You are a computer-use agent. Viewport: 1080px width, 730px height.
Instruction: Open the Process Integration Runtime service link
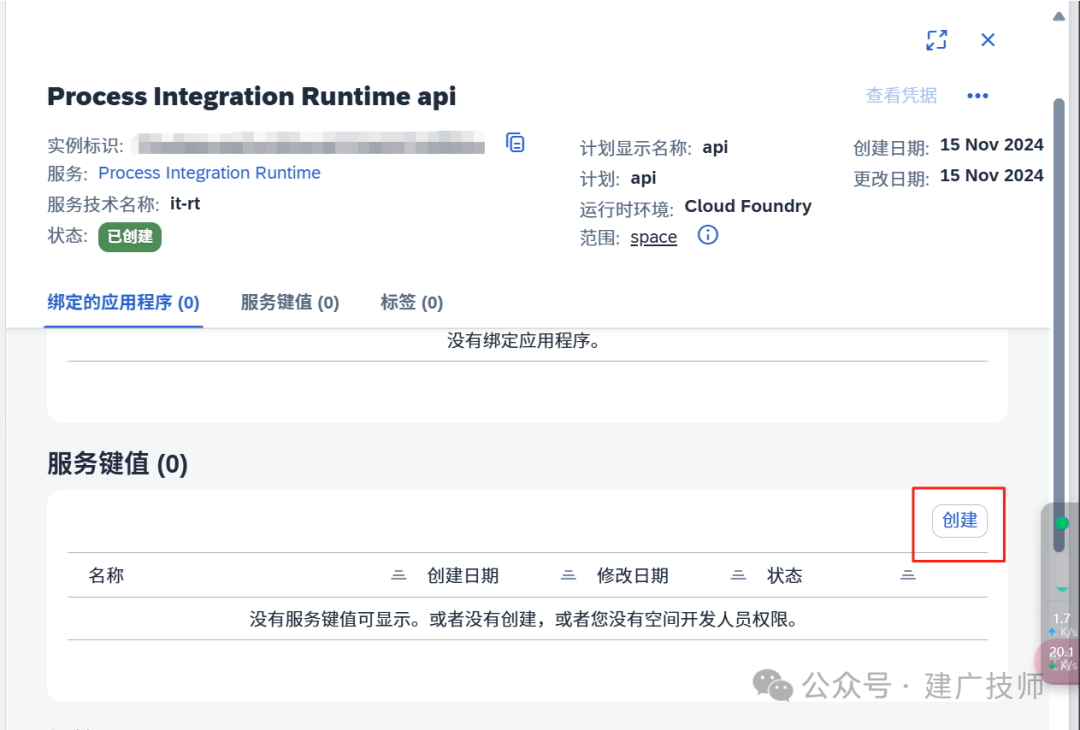click(209, 172)
